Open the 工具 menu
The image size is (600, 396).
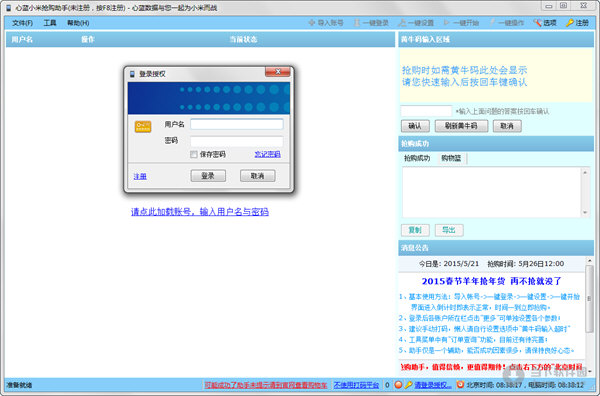(x=50, y=23)
